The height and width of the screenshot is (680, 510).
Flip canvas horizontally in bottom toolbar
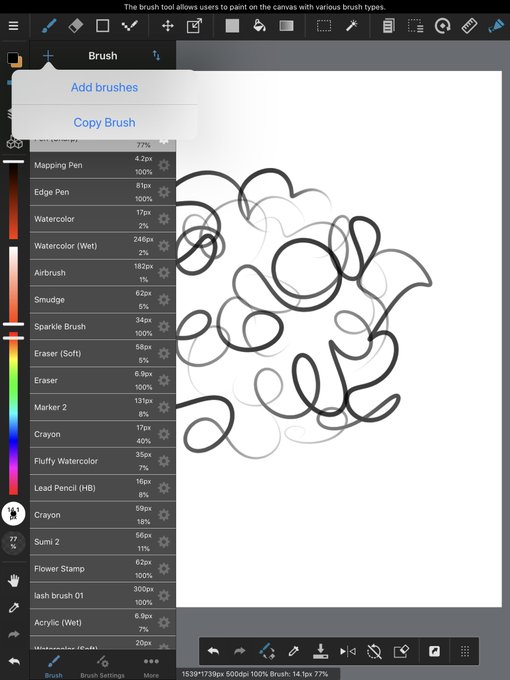[347, 651]
